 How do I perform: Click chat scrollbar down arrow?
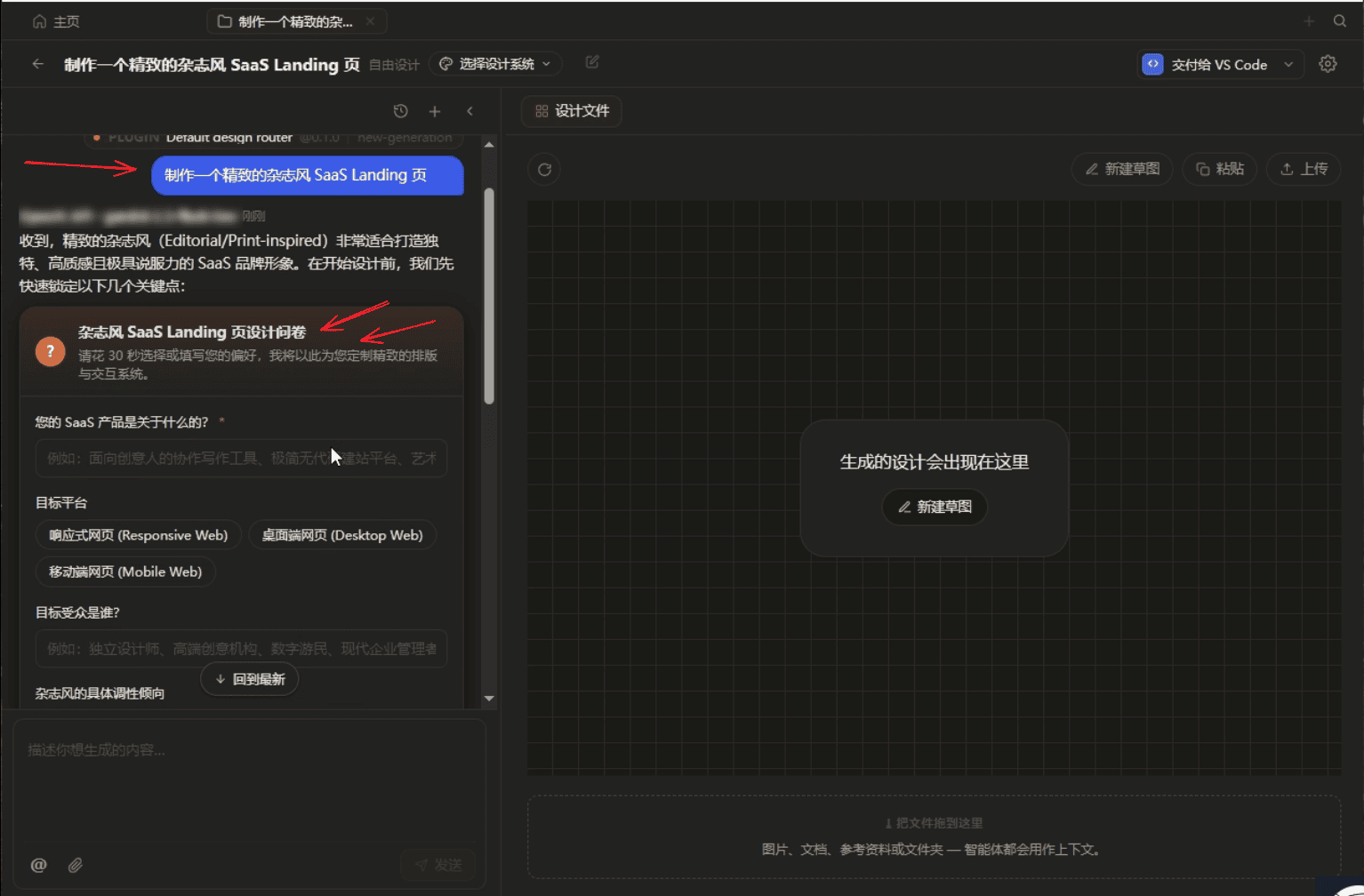pyautogui.click(x=489, y=699)
